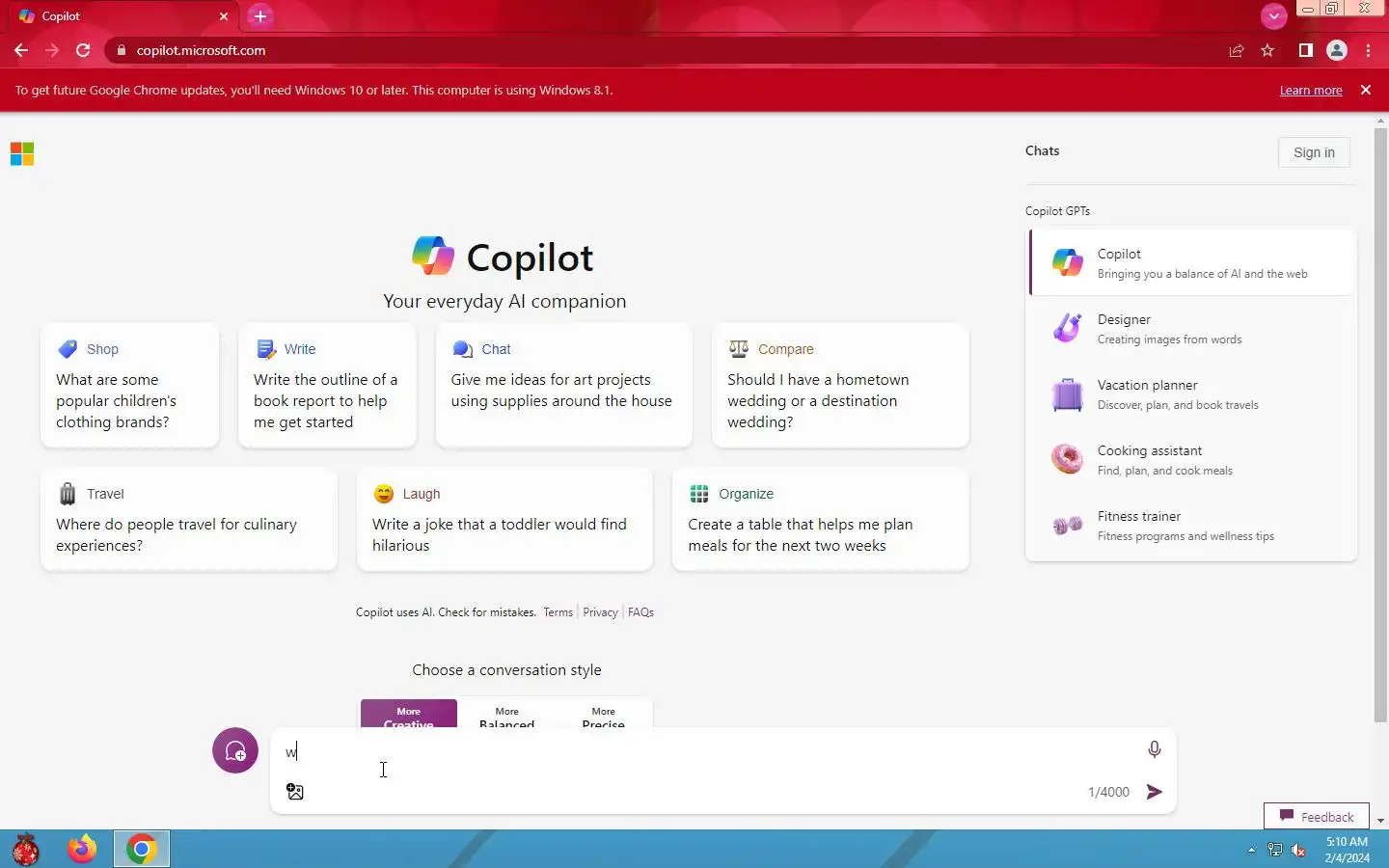Choose the Chat art projects suggestion card
Viewport: 1389px width, 868px height.
coord(564,386)
